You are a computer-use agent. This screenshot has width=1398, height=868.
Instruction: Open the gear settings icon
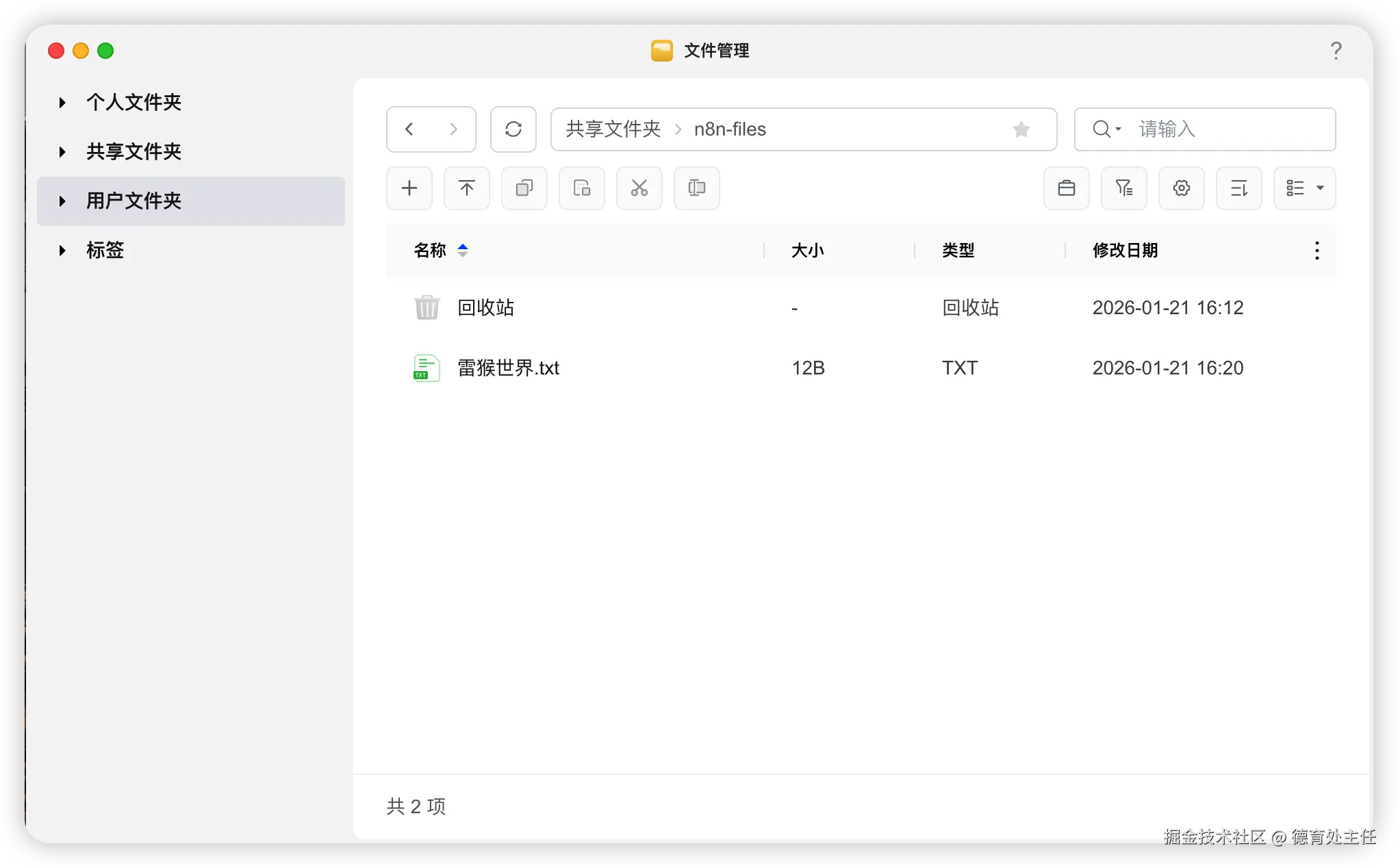pos(1181,188)
